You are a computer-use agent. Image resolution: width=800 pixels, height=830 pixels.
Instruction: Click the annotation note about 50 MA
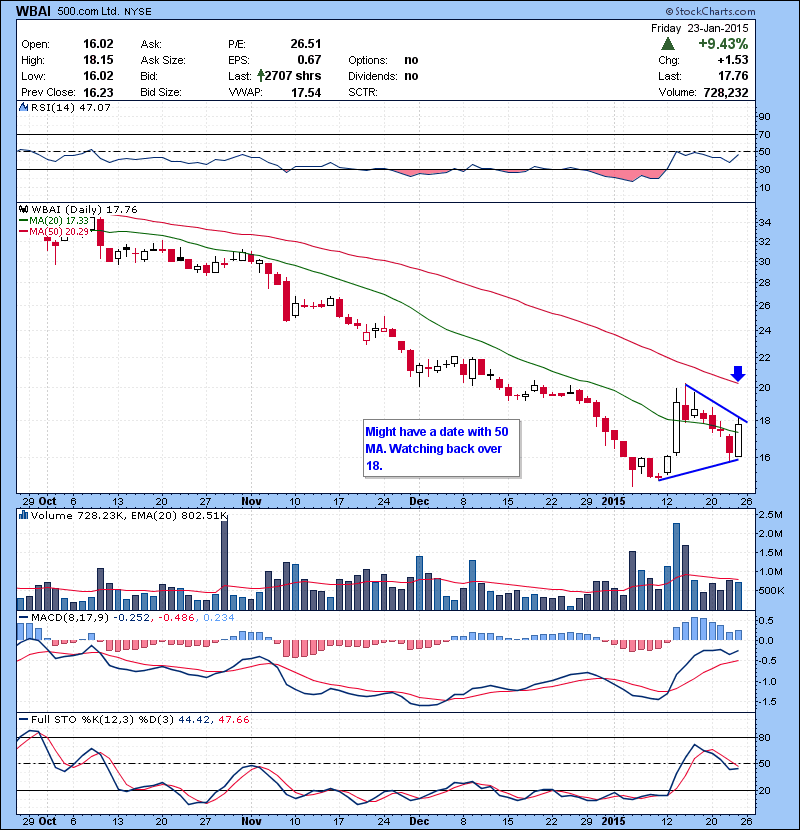[441, 448]
